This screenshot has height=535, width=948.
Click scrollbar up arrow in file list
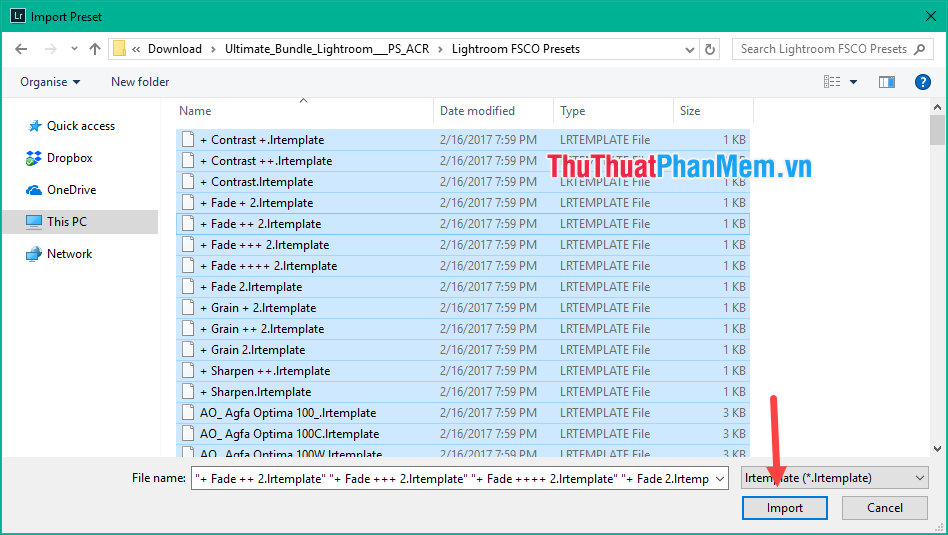(938, 106)
